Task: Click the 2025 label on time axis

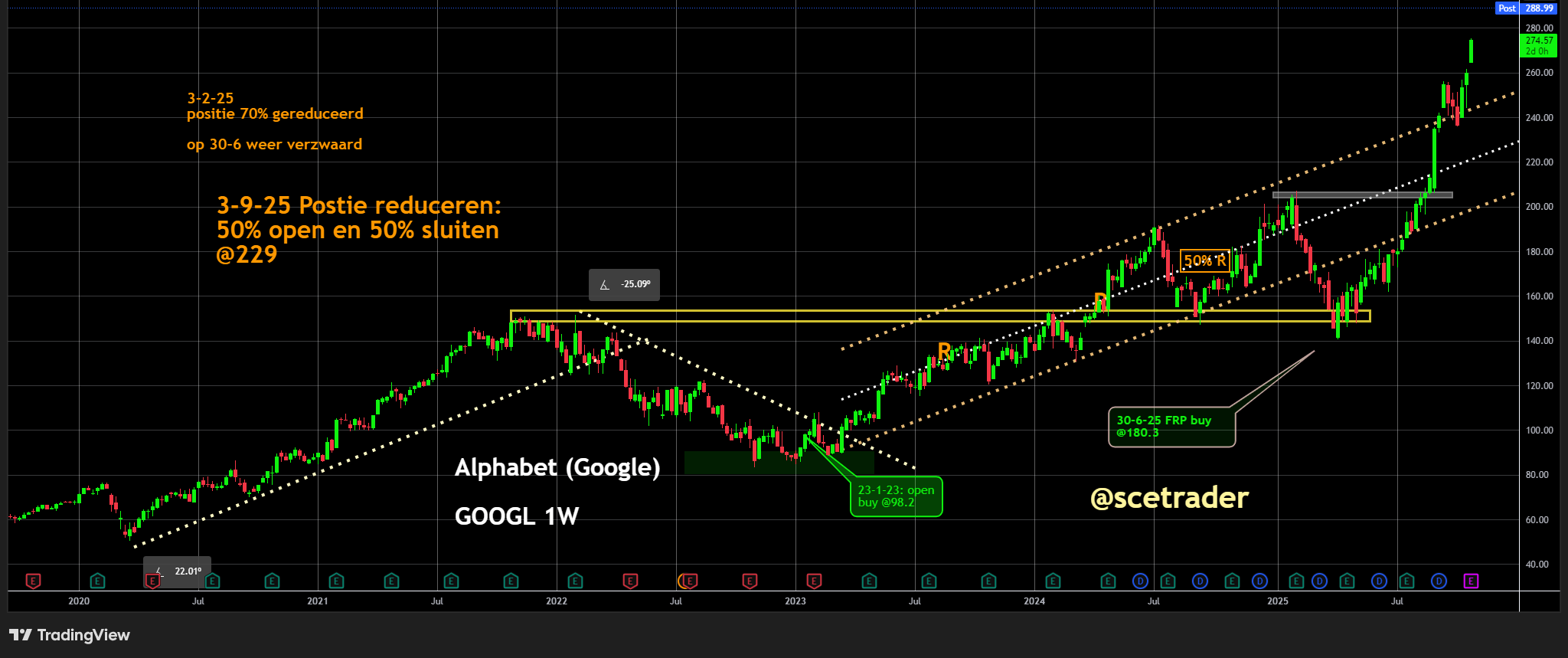Action: click(1278, 601)
